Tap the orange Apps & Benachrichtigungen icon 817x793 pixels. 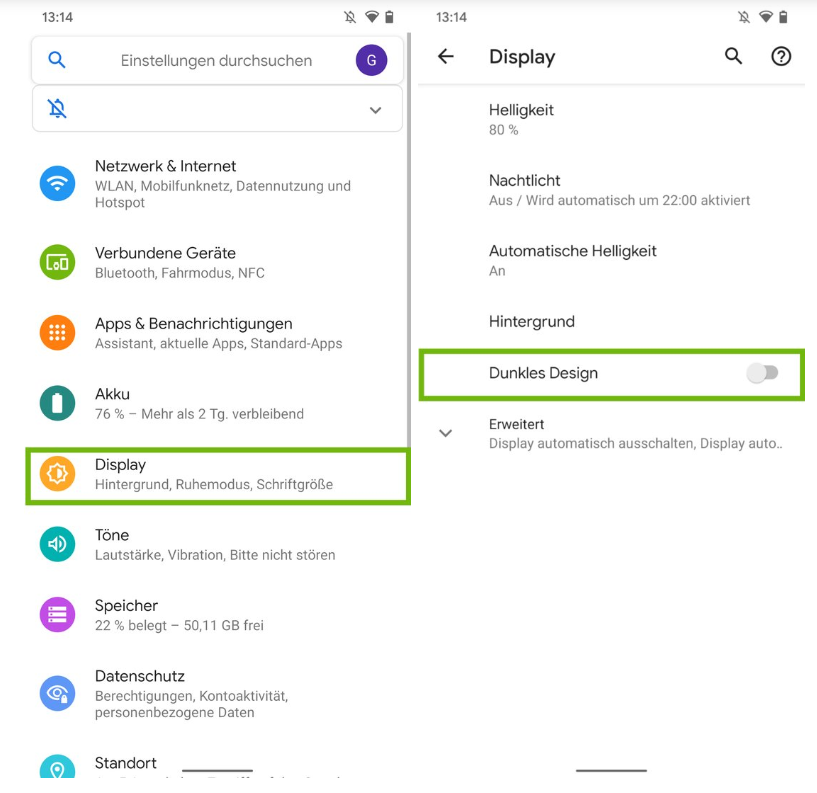[x=57, y=332]
